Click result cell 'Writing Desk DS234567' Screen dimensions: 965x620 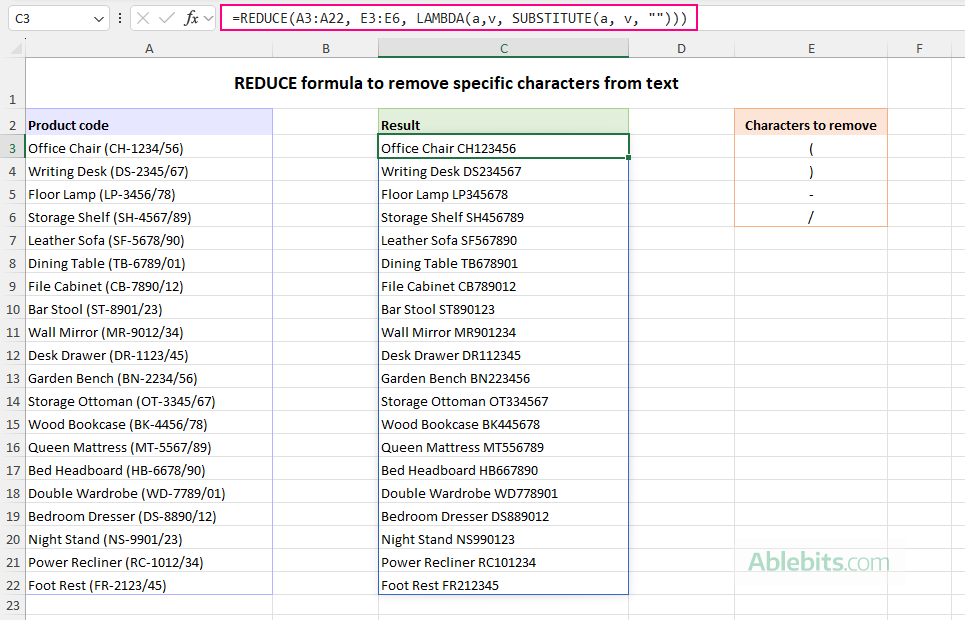(503, 171)
